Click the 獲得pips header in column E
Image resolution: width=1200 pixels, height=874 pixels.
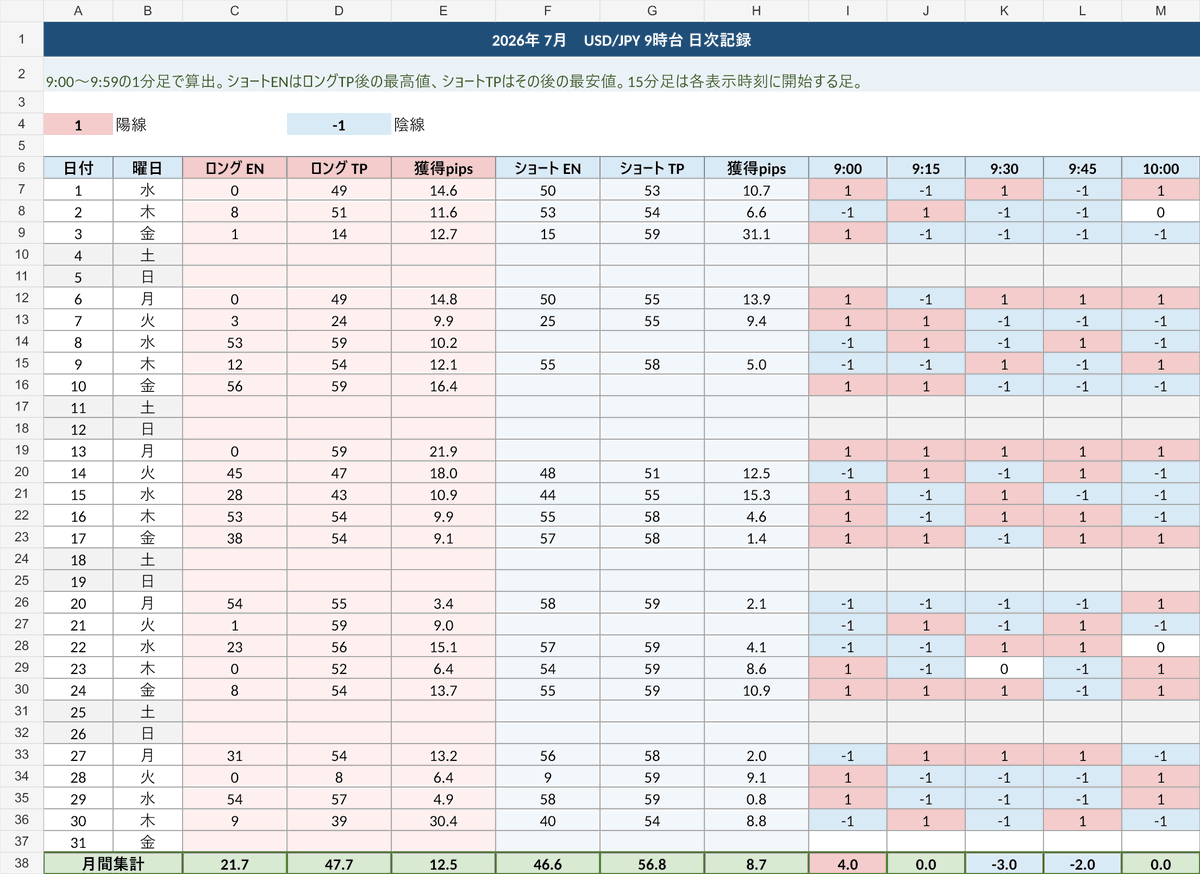pos(443,168)
